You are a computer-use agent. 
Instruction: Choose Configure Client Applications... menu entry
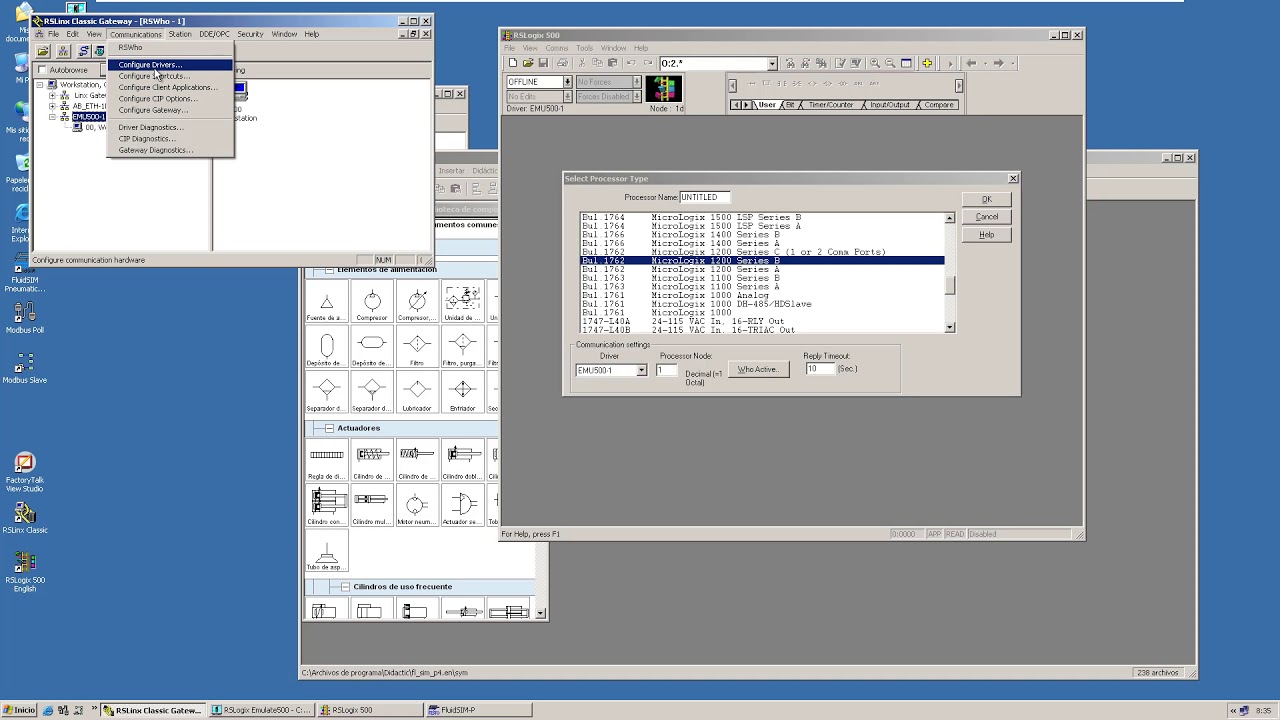coord(170,87)
